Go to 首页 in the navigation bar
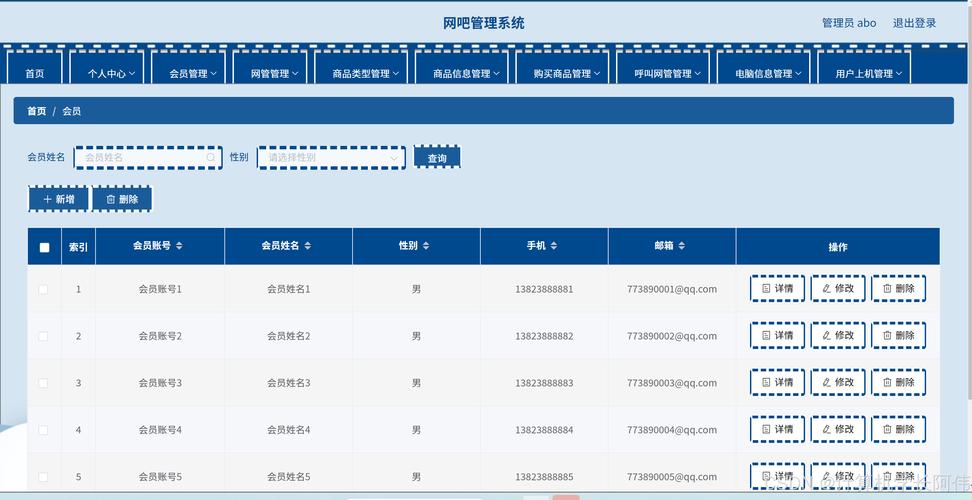This screenshot has height=500, width=972. pos(35,73)
